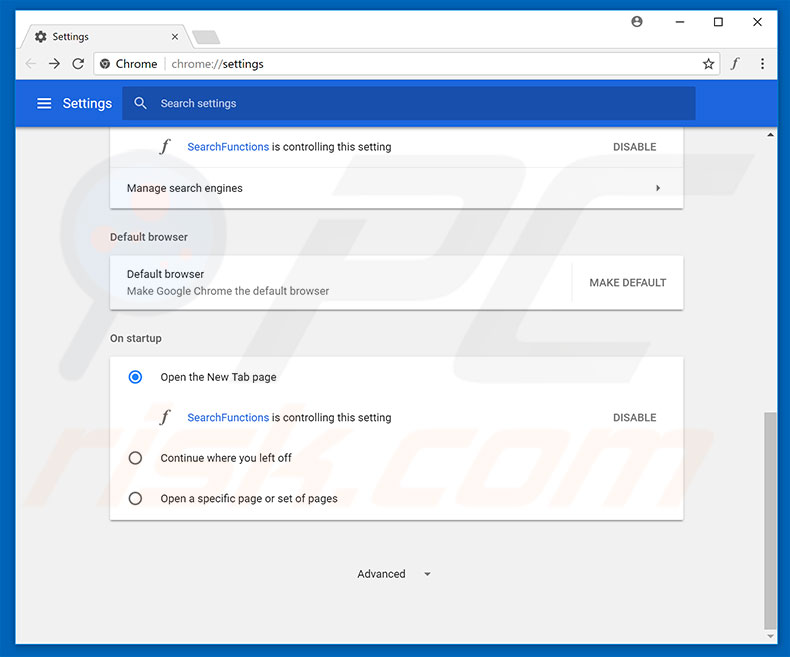Click the browser forward arrow
Viewport: 790px width, 657px height.
(x=54, y=64)
